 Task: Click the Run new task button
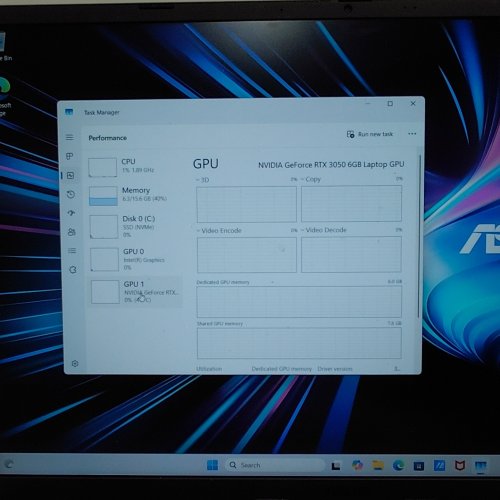(x=370, y=134)
